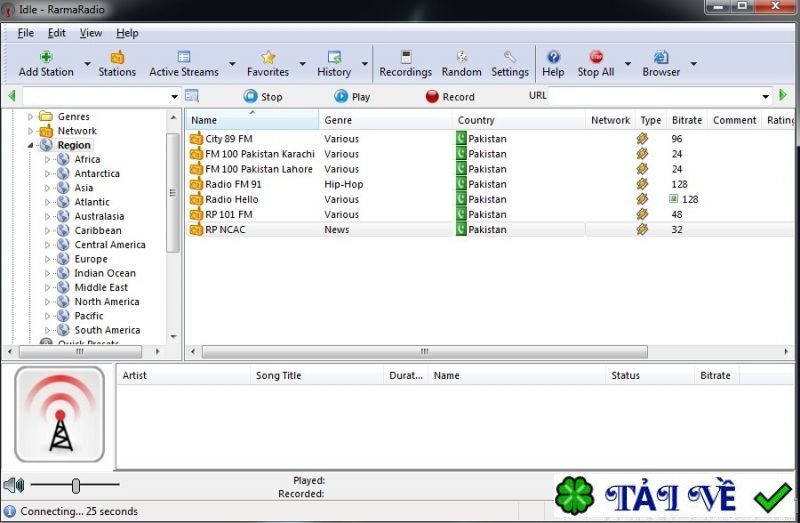Image resolution: width=800 pixels, height=523 pixels.
Task: Click the green go arrow beside URL
Action: (x=783, y=95)
